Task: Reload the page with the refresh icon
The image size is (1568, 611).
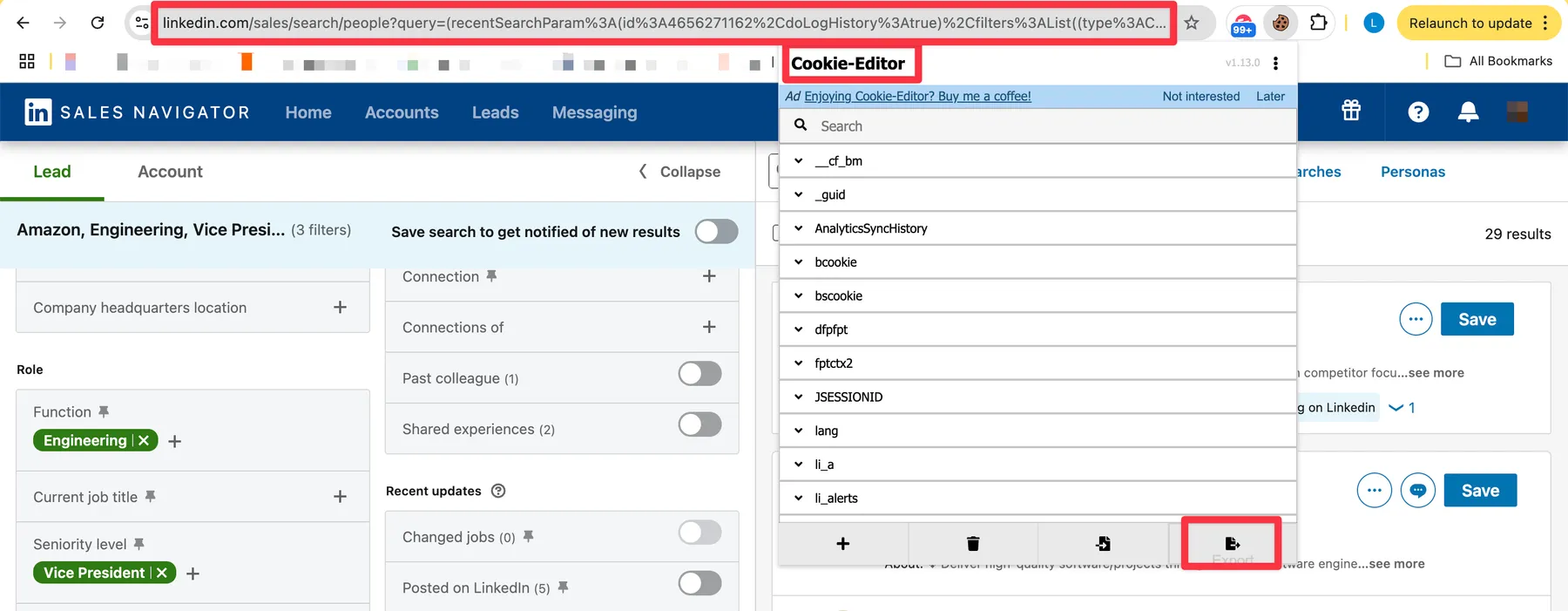Action: click(98, 23)
